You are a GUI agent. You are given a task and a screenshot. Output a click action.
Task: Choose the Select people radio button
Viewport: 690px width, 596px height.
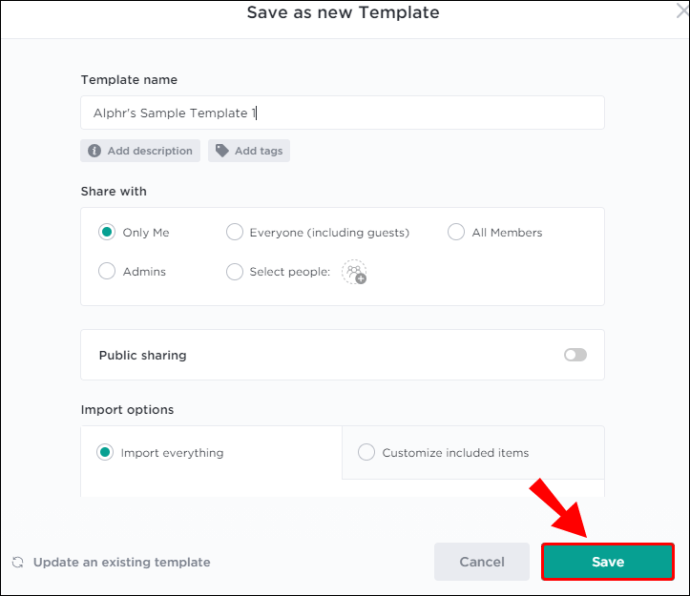pyautogui.click(x=235, y=271)
